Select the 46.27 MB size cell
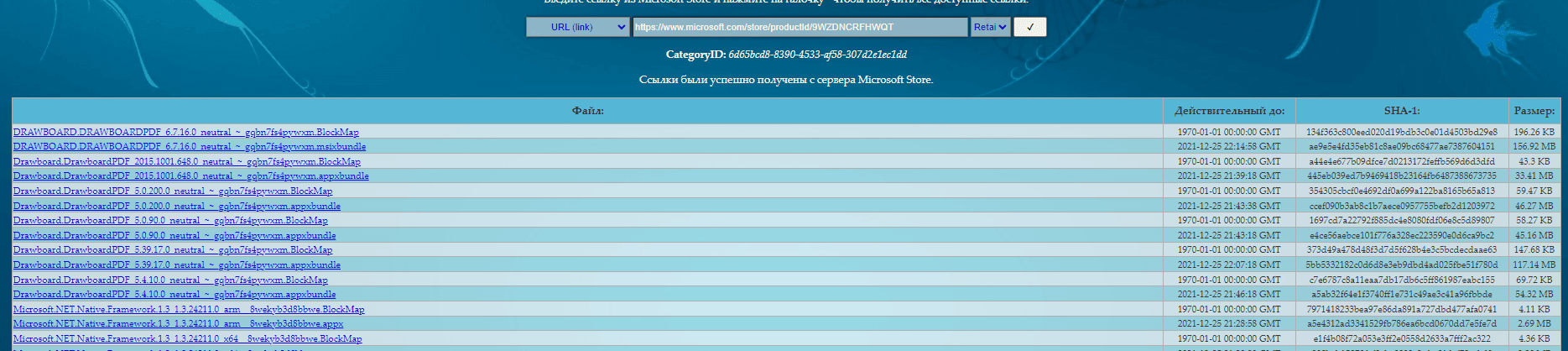This screenshot has width=1568, height=351. pos(1534,206)
